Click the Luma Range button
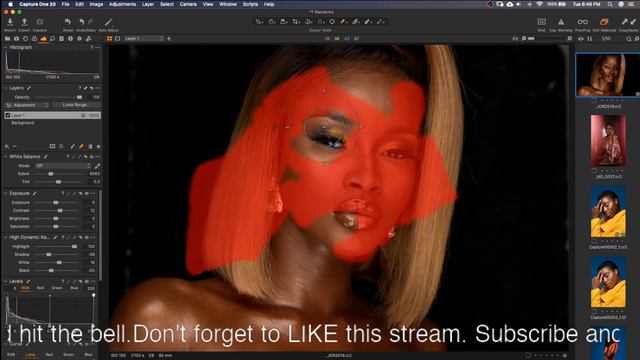Viewport: 640px width, 360px height. pos(76,105)
